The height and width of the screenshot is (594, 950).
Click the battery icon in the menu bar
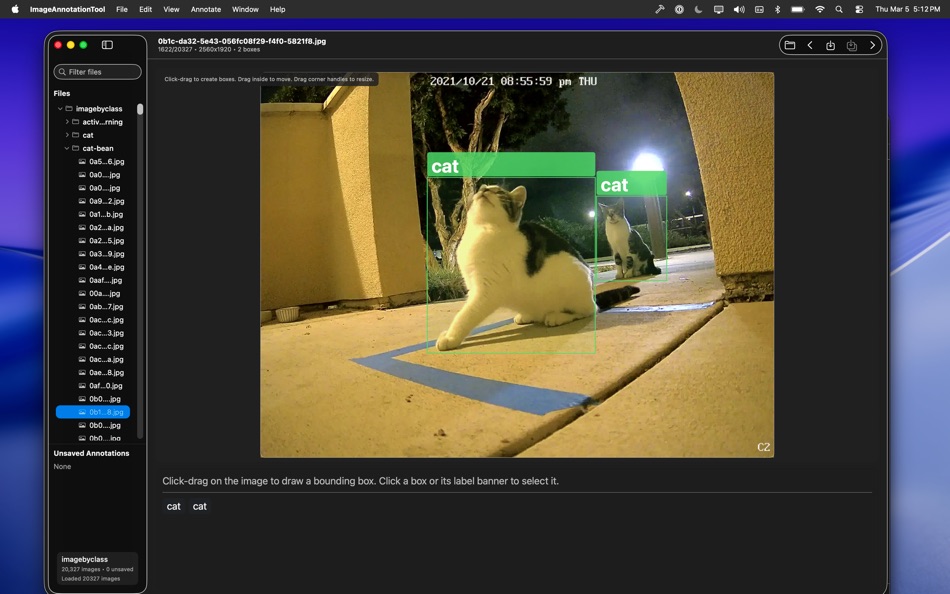pyautogui.click(x=798, y=9)
